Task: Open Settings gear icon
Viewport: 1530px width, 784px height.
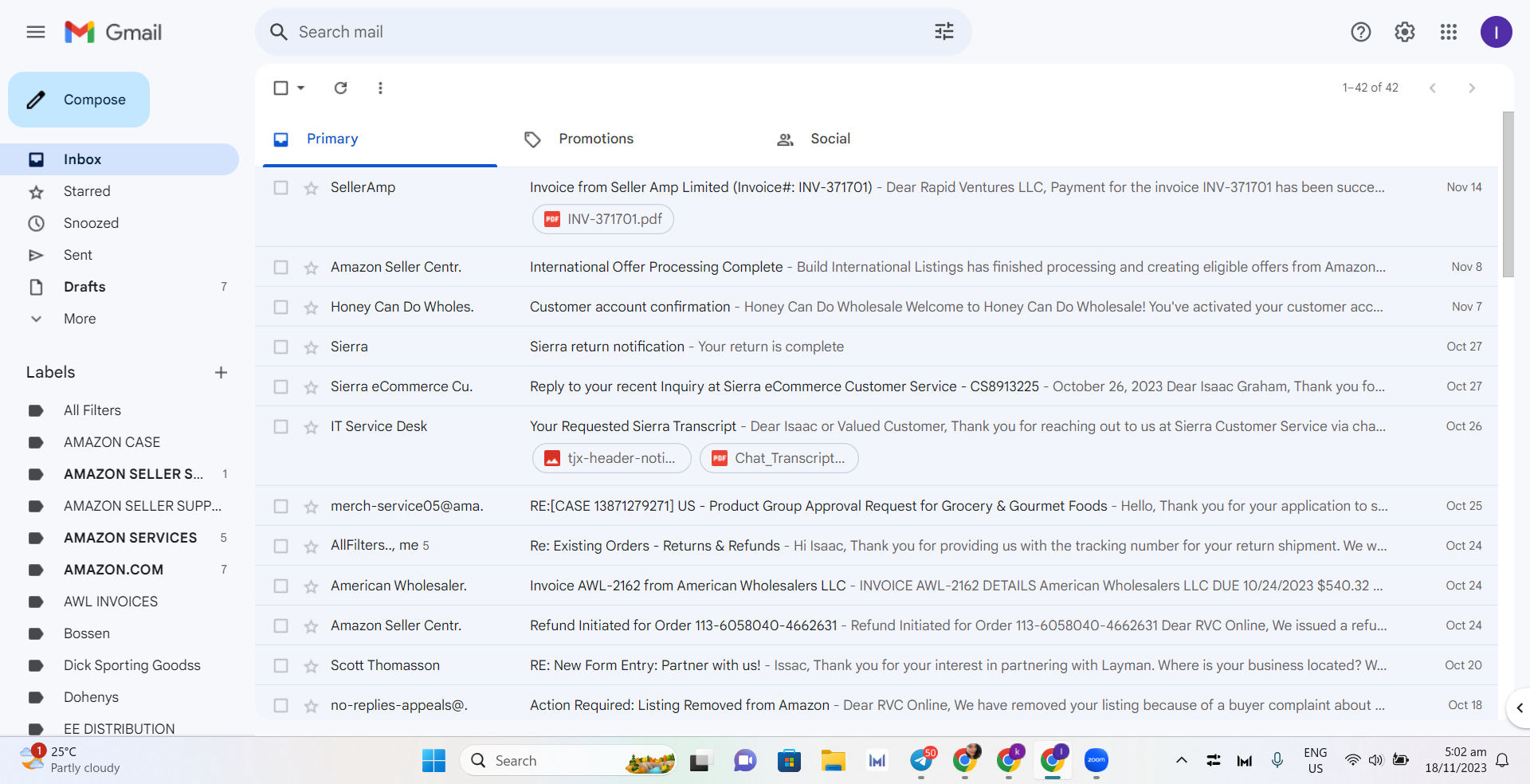Action: tap(1405, 32)
